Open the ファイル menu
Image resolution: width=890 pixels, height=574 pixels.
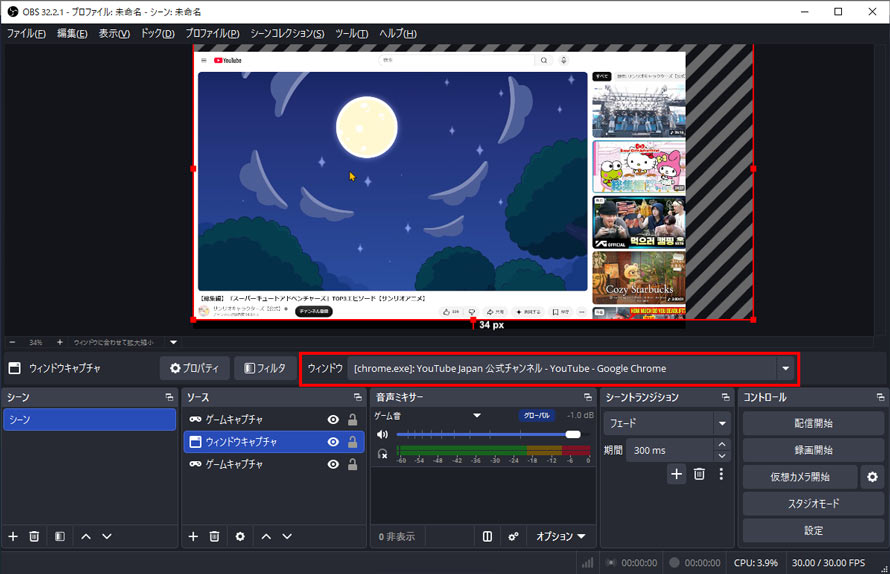coord(26,33)
